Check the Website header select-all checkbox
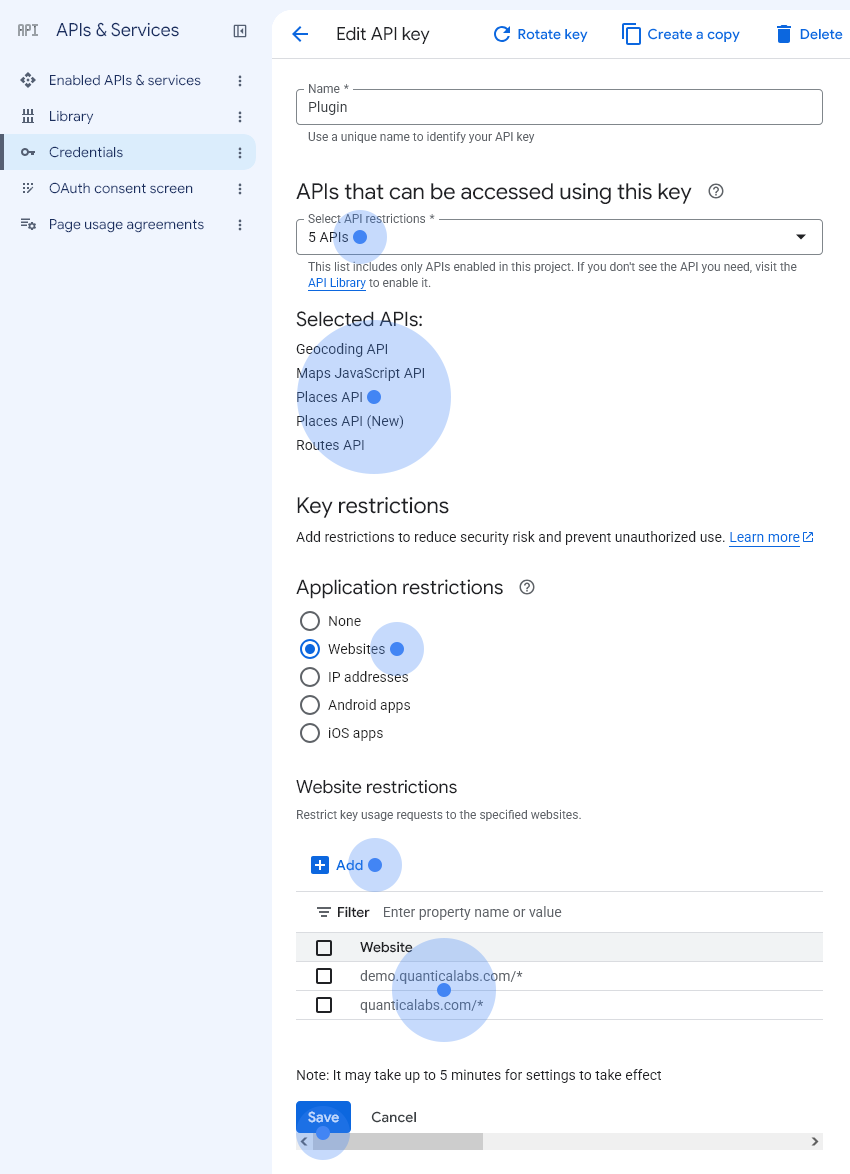The image size is (850, 1174). [324, 948]
